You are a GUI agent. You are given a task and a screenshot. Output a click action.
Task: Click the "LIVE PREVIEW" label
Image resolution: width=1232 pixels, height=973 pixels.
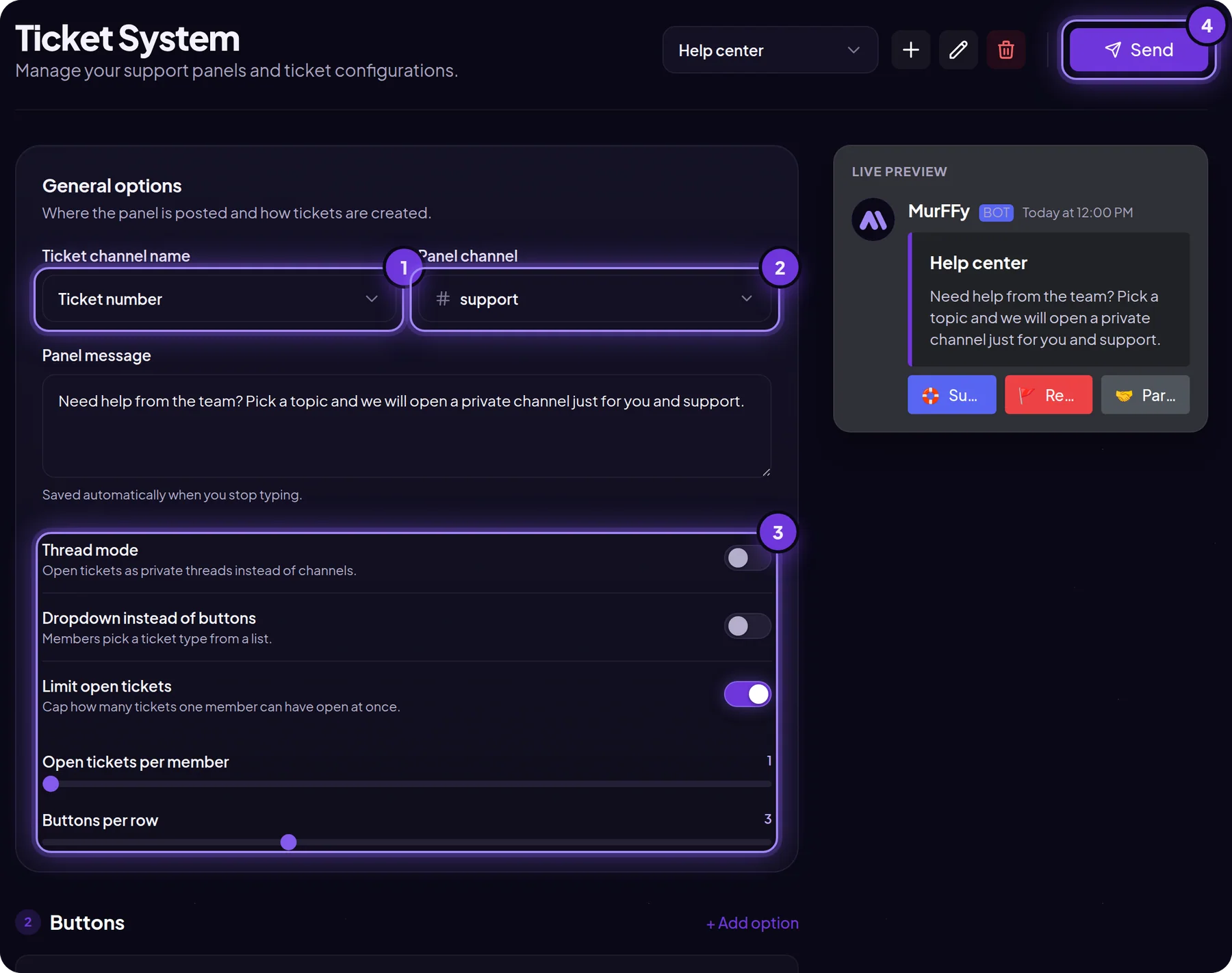tap(899, 172)
